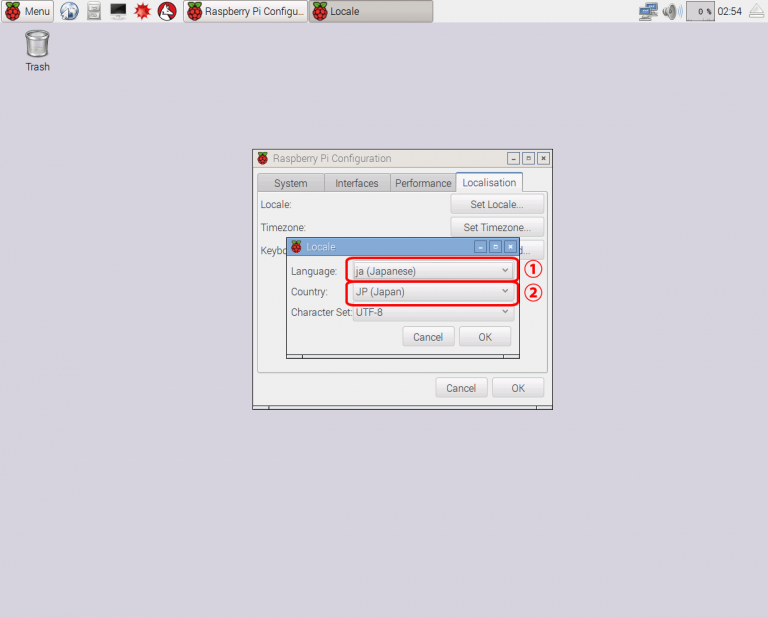Open the Interfaces tab
This screenshot has width=768, height=618.
356,183
